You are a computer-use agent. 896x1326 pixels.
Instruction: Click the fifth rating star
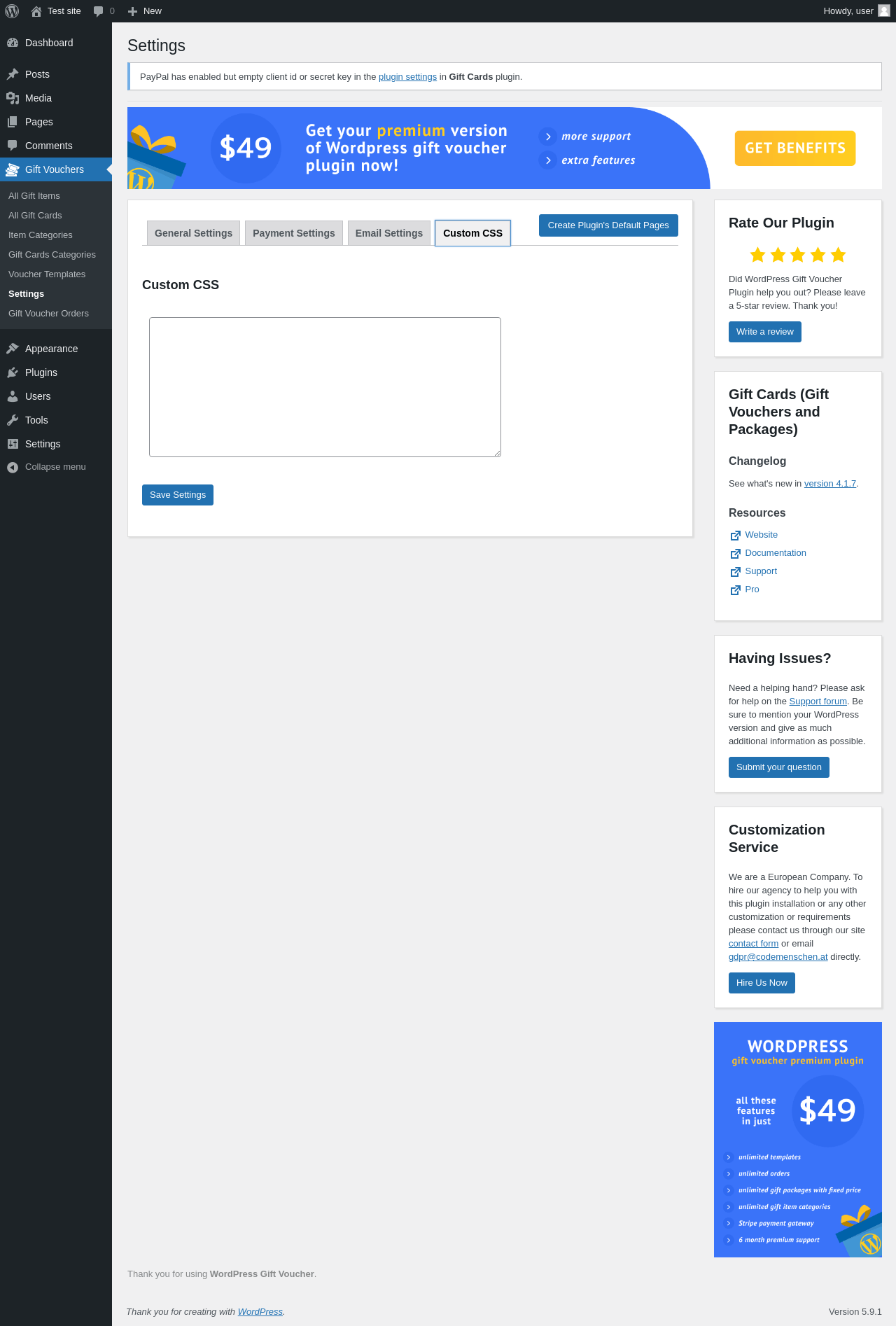(838, 255)
